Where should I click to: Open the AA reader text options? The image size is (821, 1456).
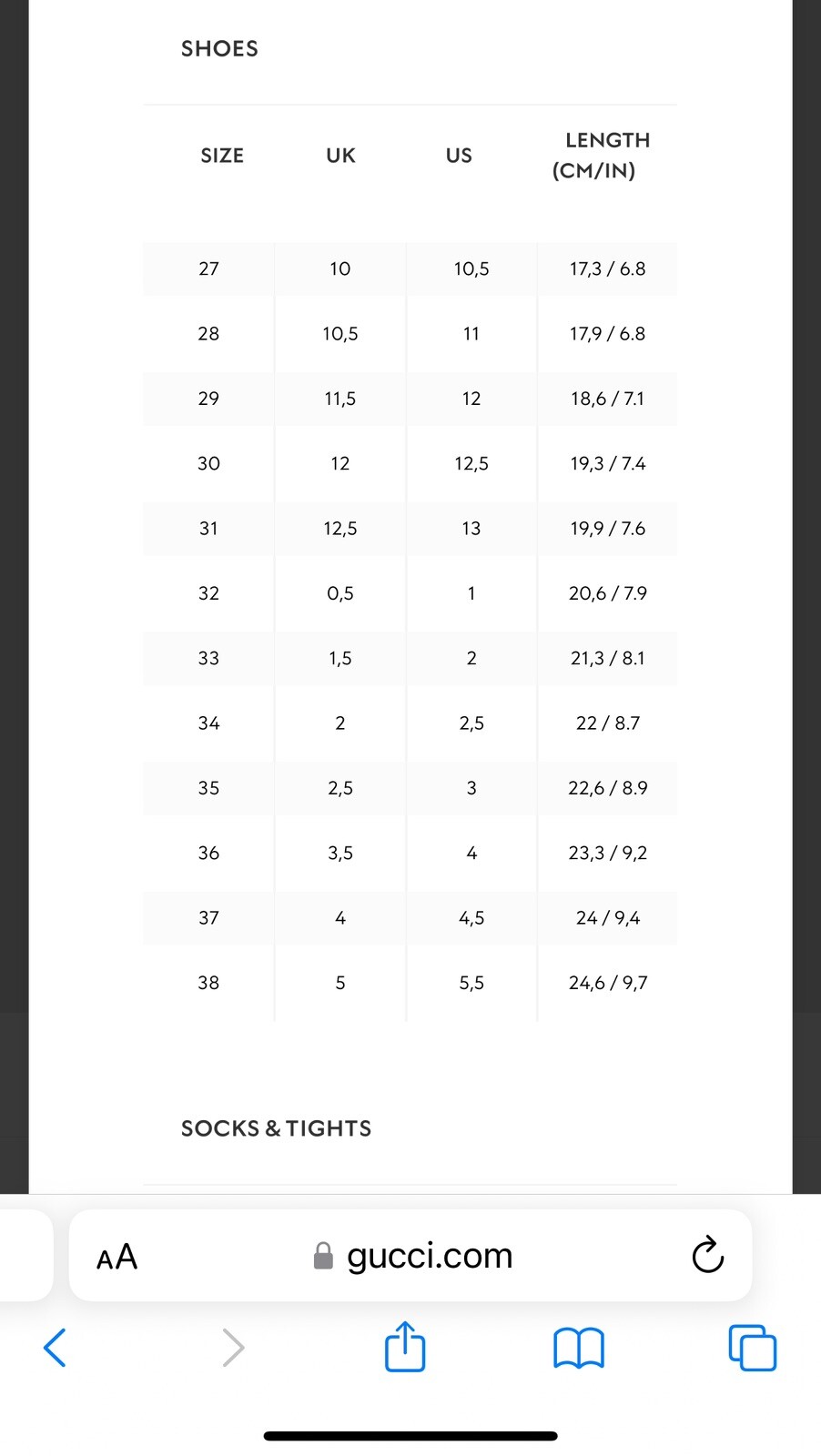[117, 1257]
